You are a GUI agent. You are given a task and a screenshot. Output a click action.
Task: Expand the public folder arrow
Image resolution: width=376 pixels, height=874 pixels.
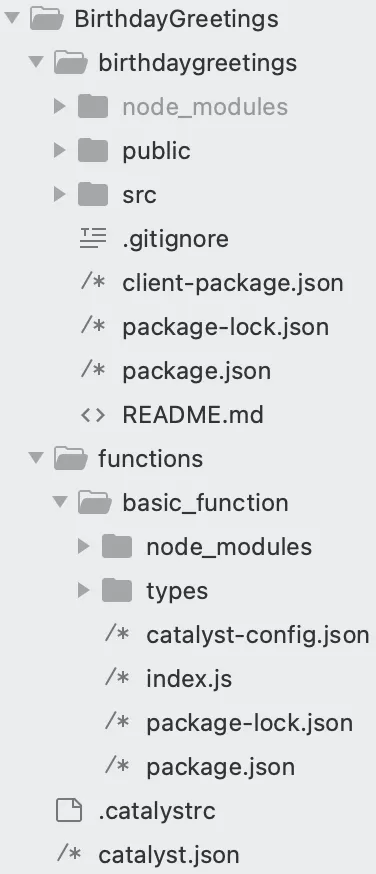[60, 150]
